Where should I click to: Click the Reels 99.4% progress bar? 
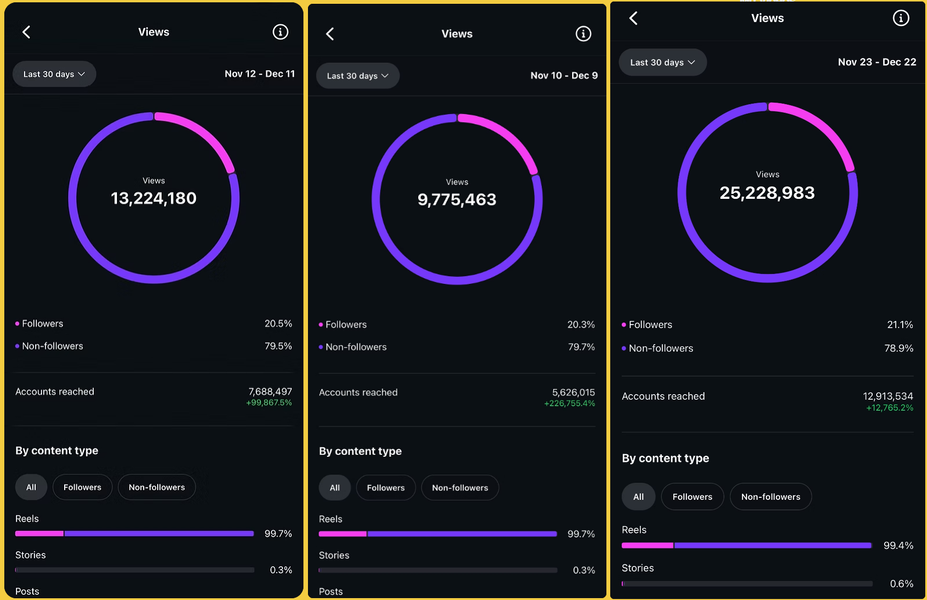tap(746, 545)
